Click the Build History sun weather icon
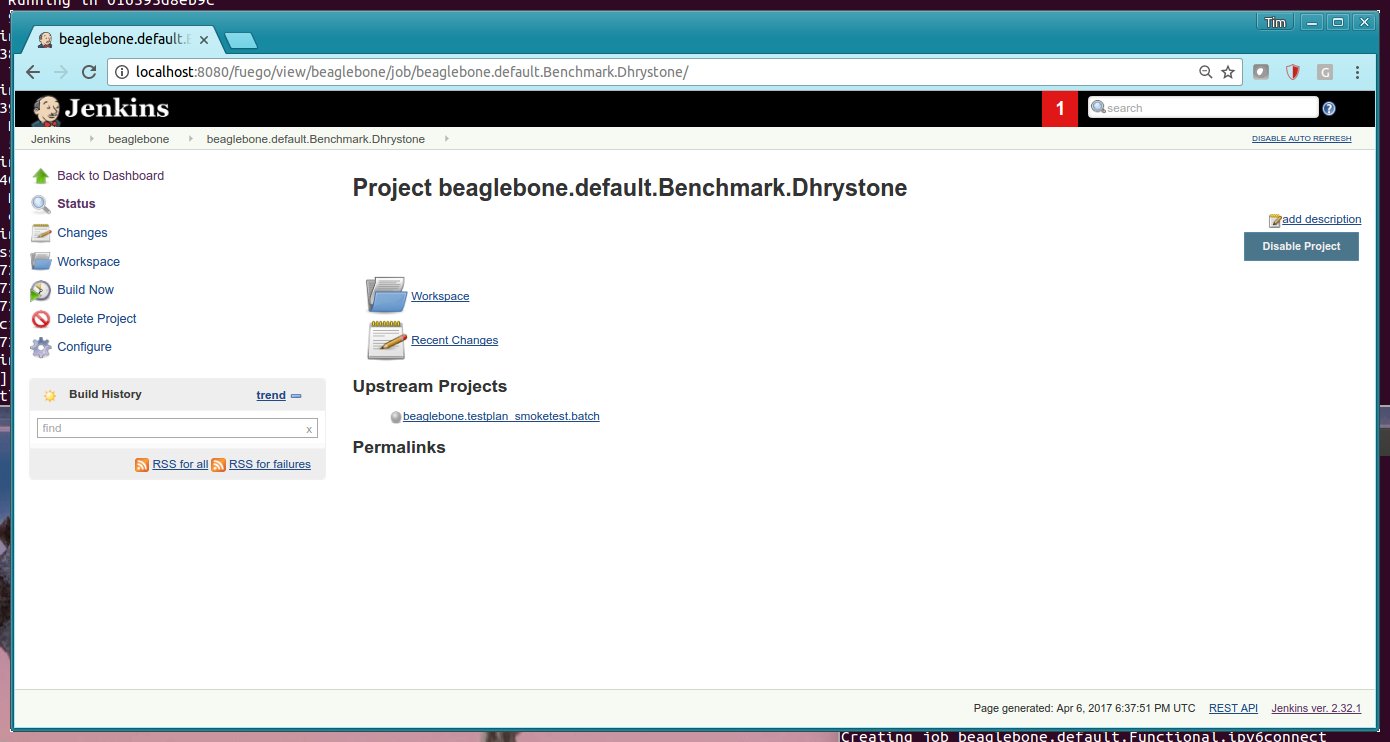The height and width of the screenshot is (742, 1390). point(50,395)
